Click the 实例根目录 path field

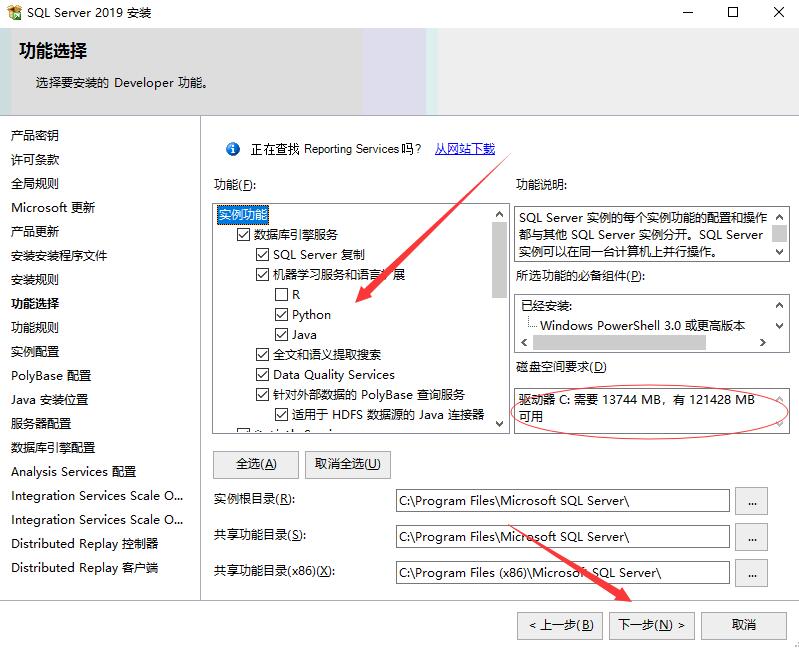point(563,501)
